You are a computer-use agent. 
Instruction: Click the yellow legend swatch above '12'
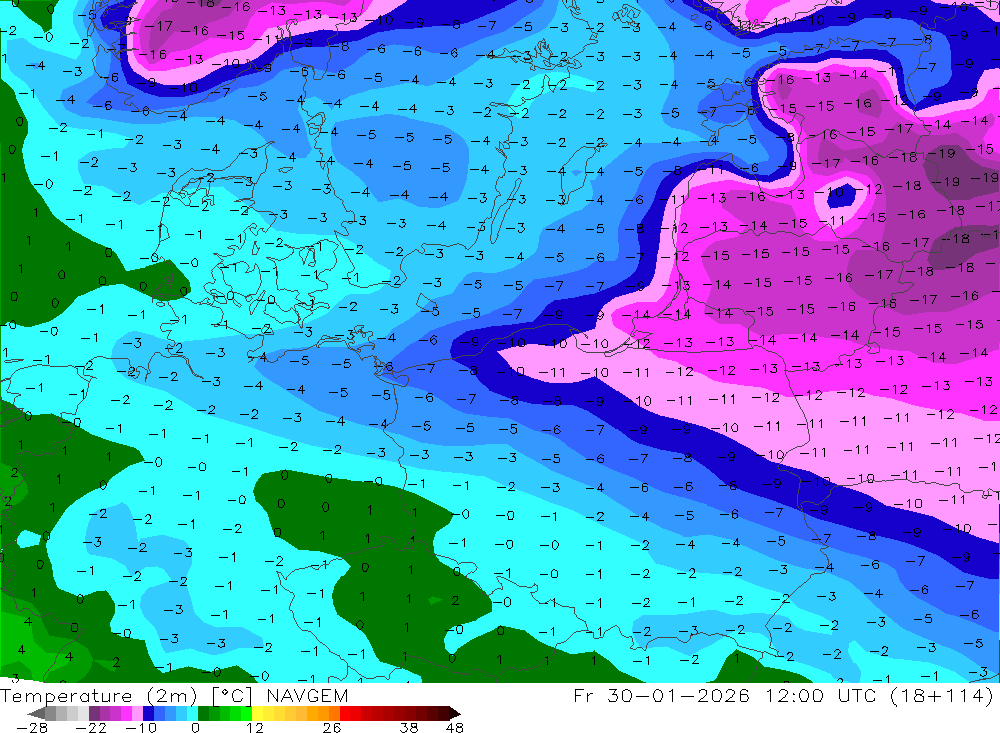[258, 713]
